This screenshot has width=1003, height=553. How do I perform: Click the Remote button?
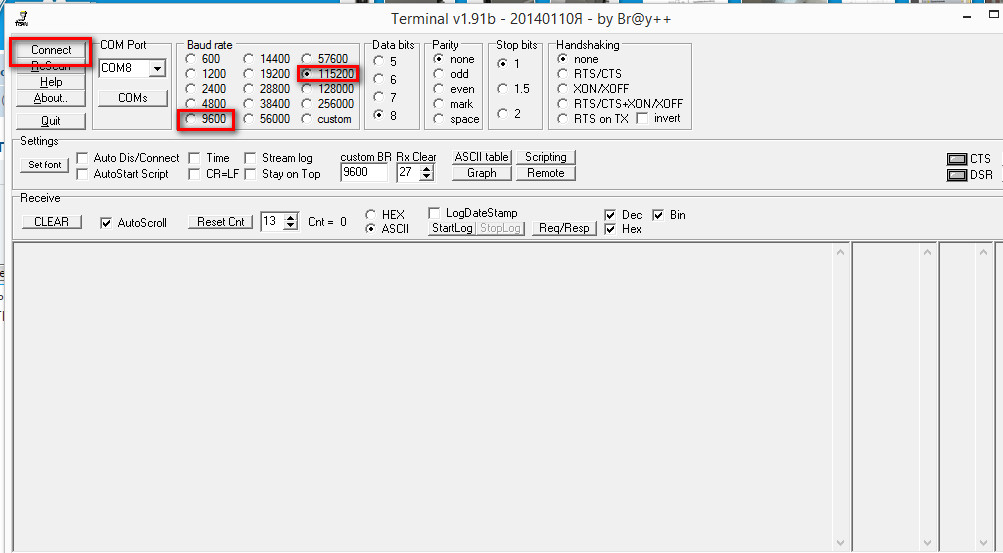click(546, 173)
